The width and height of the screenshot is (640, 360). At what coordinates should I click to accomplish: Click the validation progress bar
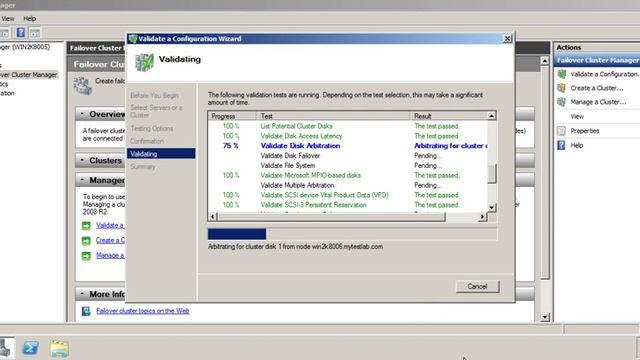352,234
